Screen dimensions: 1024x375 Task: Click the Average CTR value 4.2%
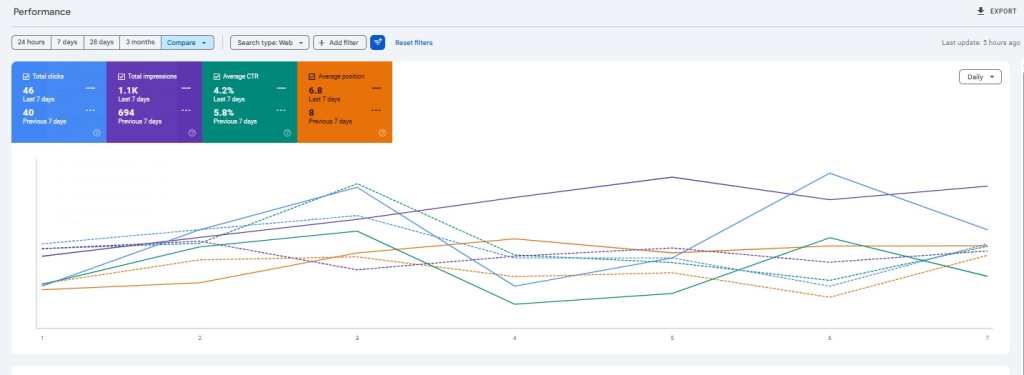(223, 90)
